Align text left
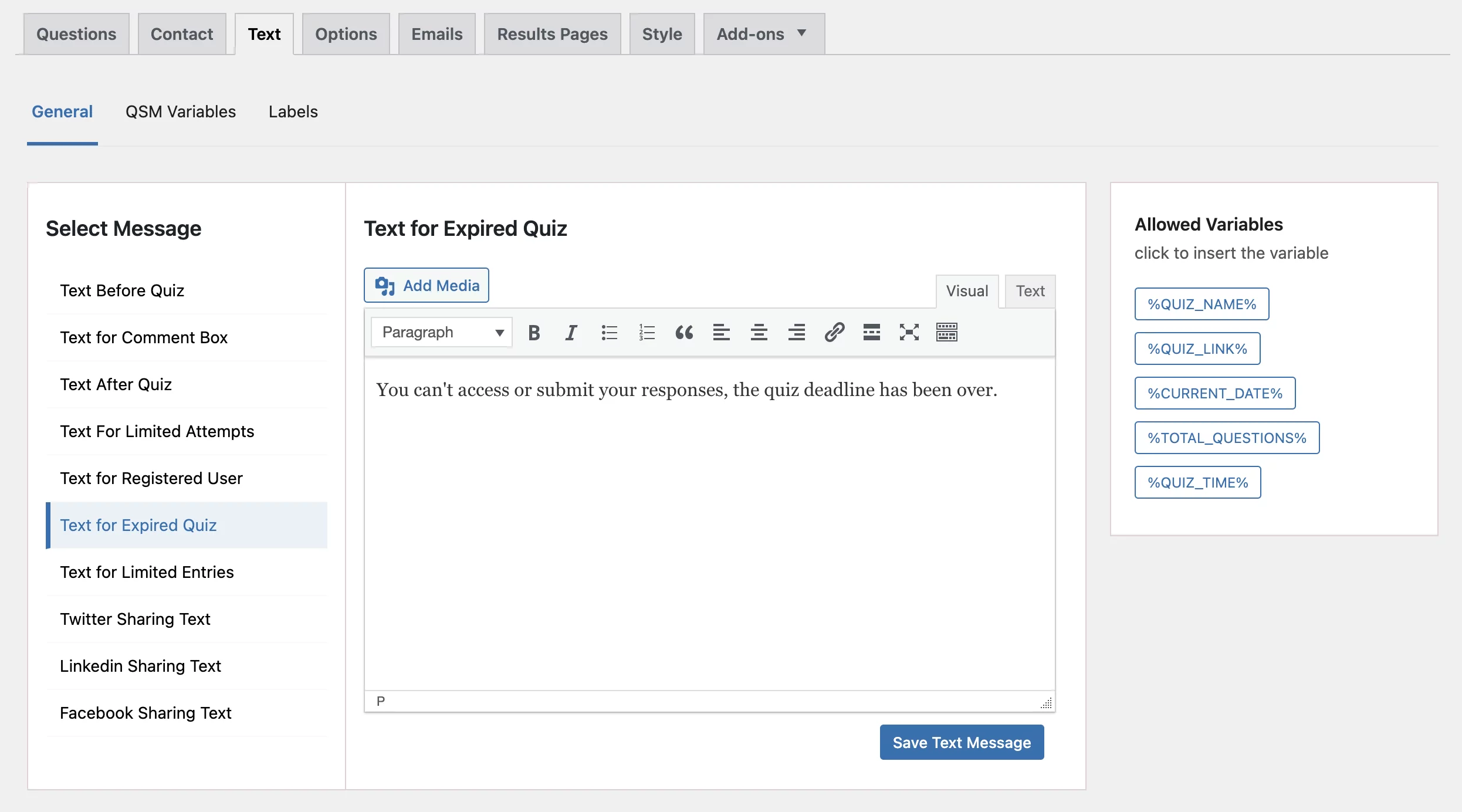This screenshot has width=1462, height=812. pyautogui.click(x=722, y=333)
